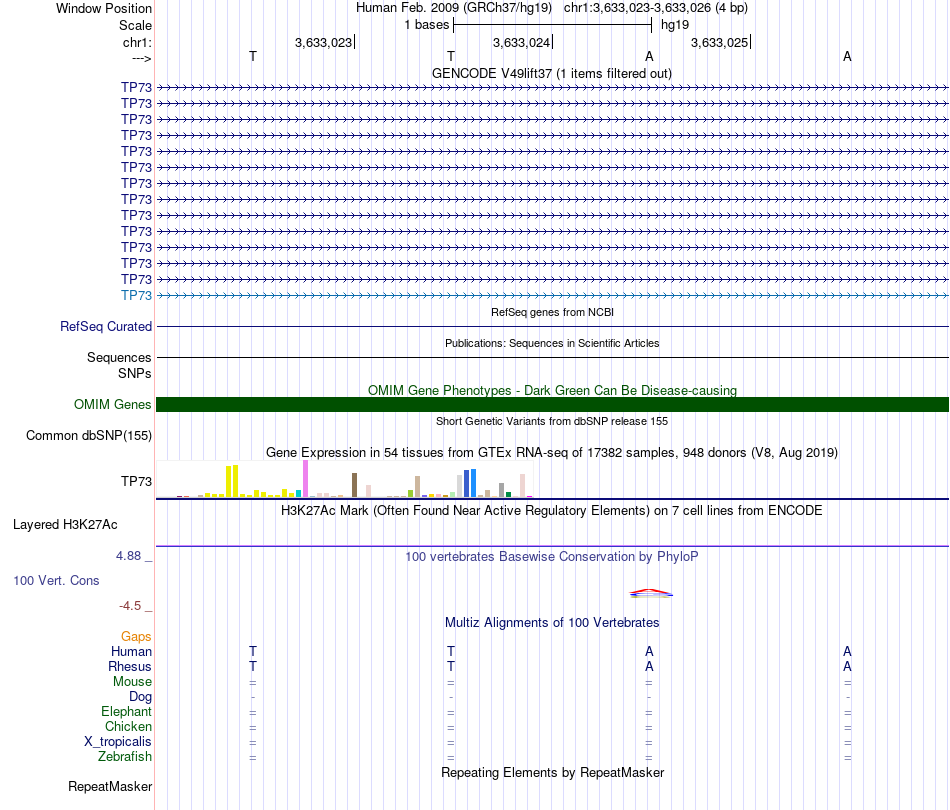Click TP73 label beside the GTEx bar chart
This screenshot has width=950, height=810.
(136, 481)
